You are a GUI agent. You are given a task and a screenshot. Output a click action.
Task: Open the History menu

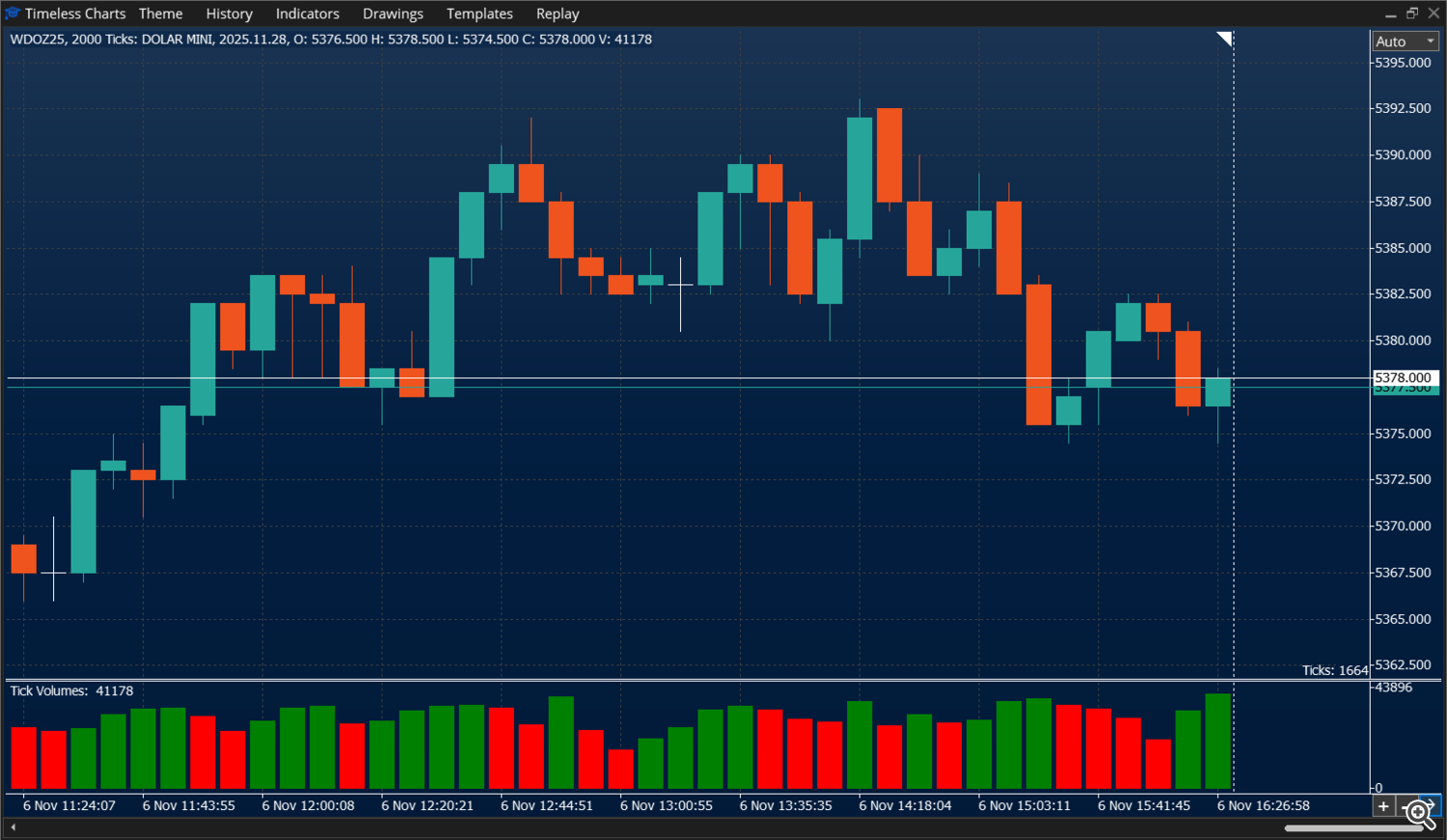pos(229,14)
